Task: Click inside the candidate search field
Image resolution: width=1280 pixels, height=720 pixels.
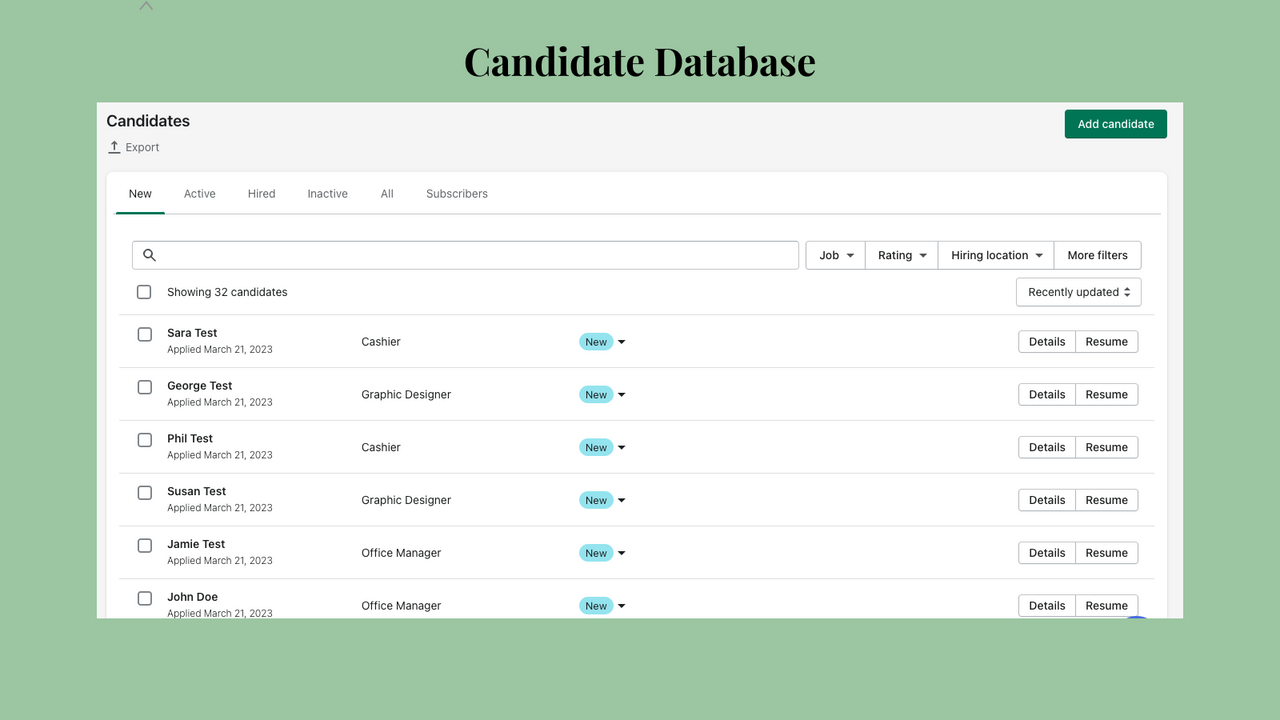Action: [465, 255]
